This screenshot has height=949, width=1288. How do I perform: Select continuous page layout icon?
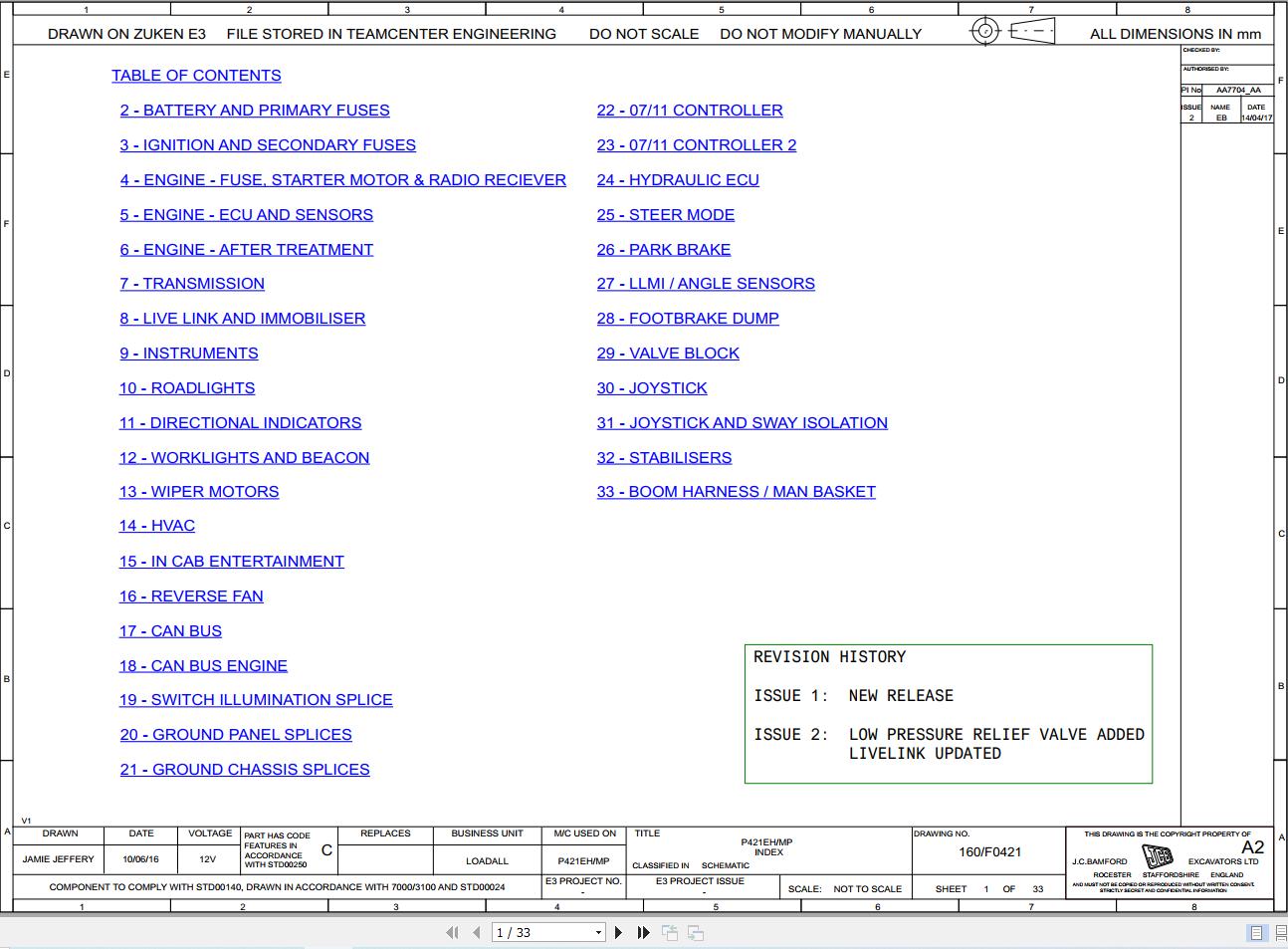click(x=1281, y=932)
